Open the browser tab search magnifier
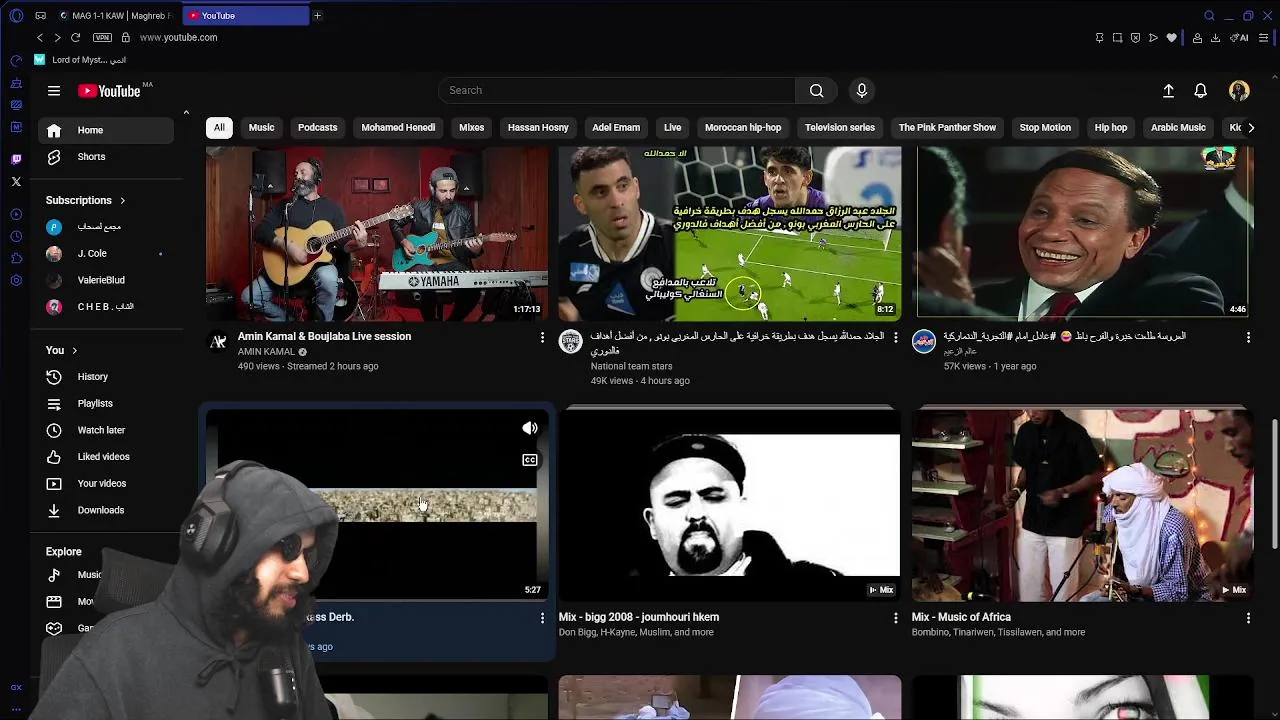Screen dimensions: 1280x720 point(1209,15)
